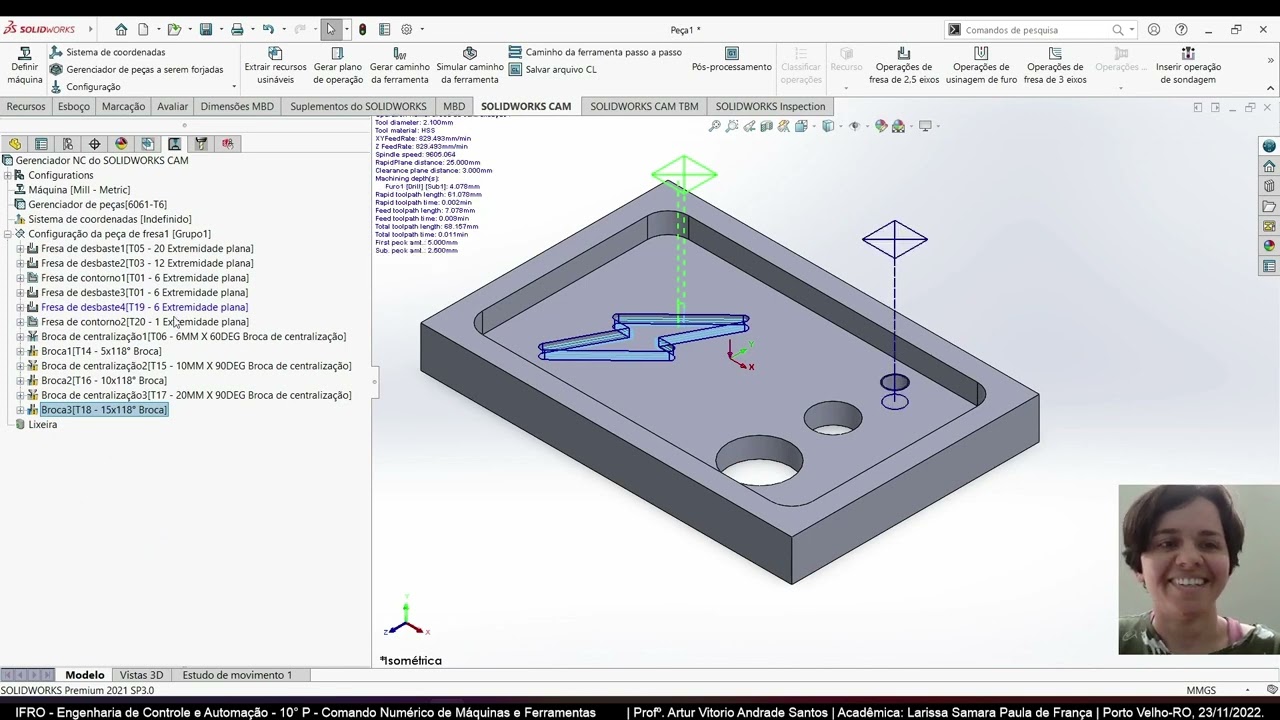The image size is (1280, 720).
Task: Save the part using the Save disk icon
Action: coord(205,29)
